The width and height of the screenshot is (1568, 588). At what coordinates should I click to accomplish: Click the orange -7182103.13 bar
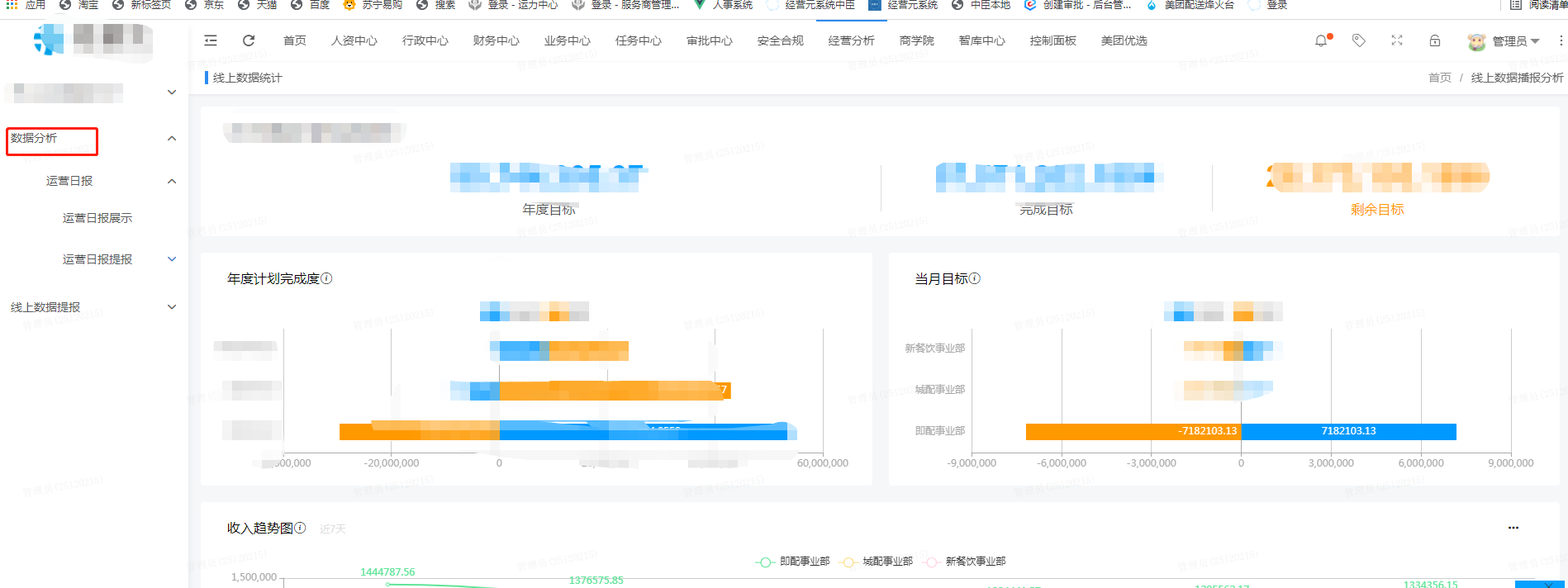[1133, 431]
